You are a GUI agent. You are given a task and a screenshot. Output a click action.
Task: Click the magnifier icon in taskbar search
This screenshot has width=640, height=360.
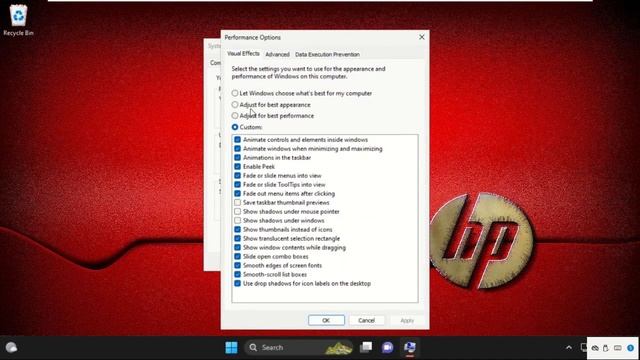point(253,347)
